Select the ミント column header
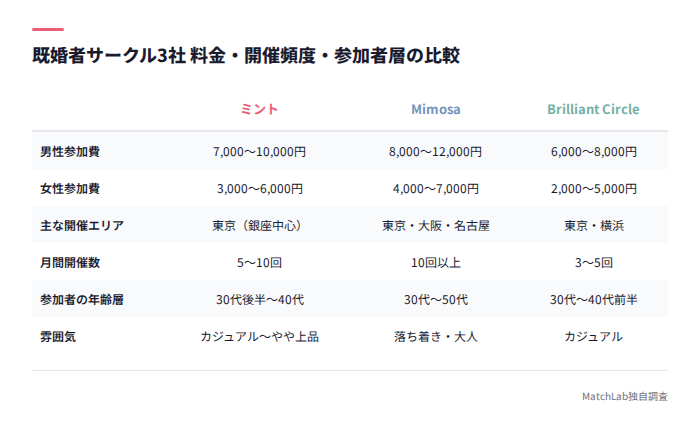The image size is (700, 433). click(259, 109)
